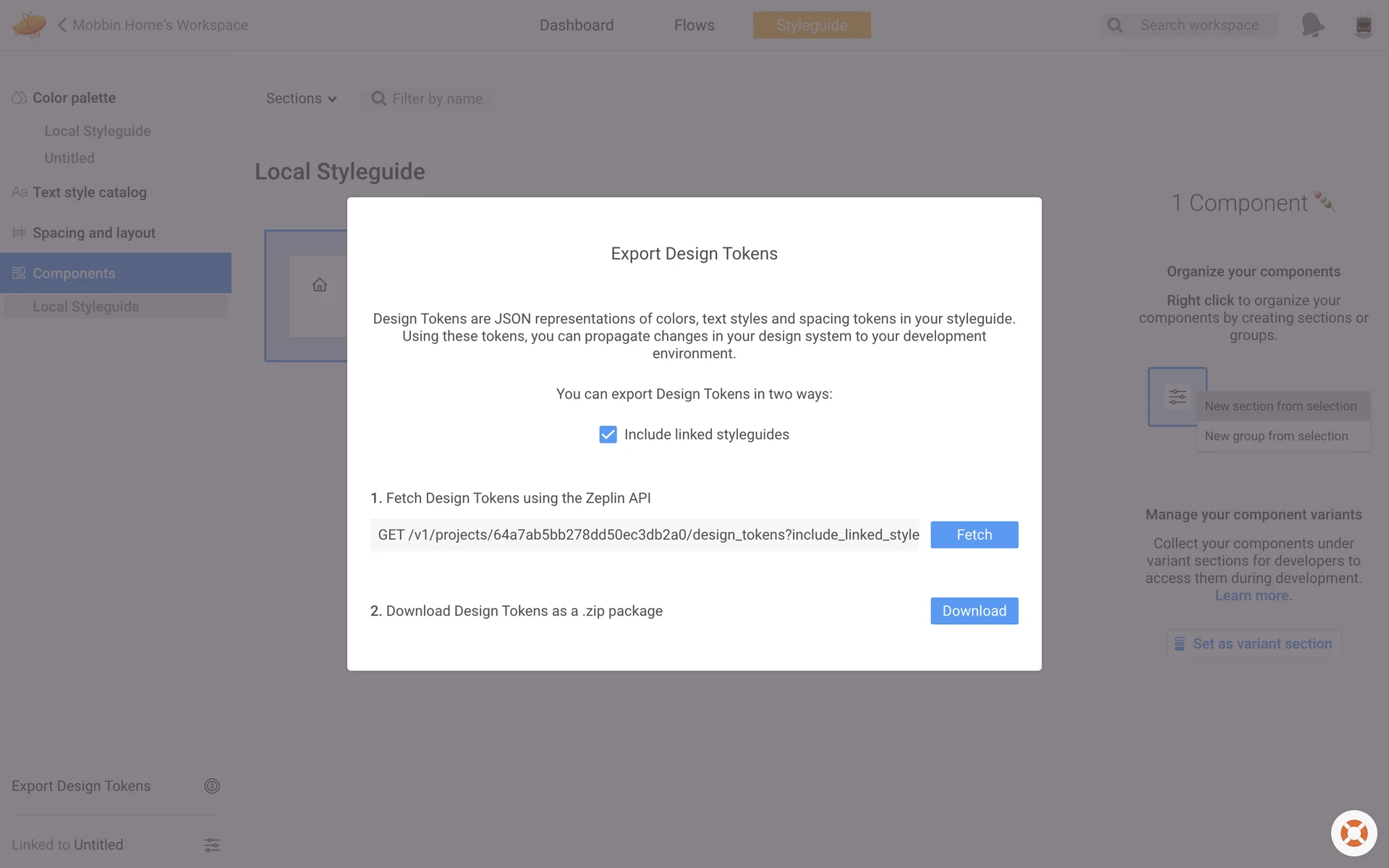Viewport: 1389px width, 868px height.
Task: Open the notifications bell
Action: point(1312,25)
